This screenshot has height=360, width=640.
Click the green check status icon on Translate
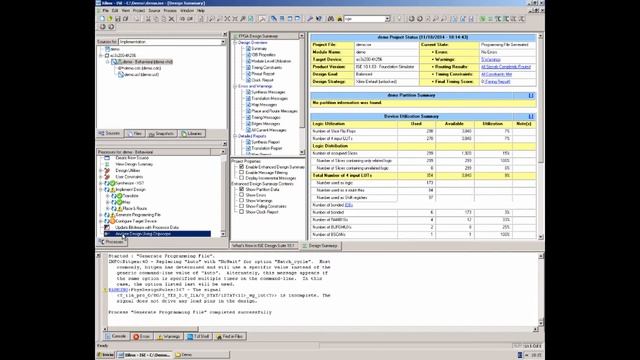(119, 196)
